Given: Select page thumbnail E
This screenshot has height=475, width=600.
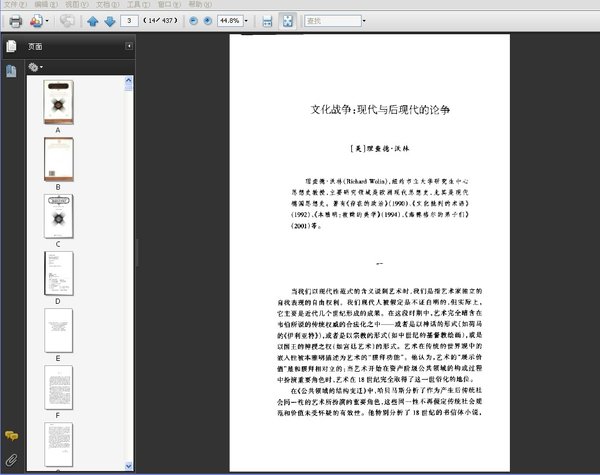Looking at the screenshot, I should 59,330.
